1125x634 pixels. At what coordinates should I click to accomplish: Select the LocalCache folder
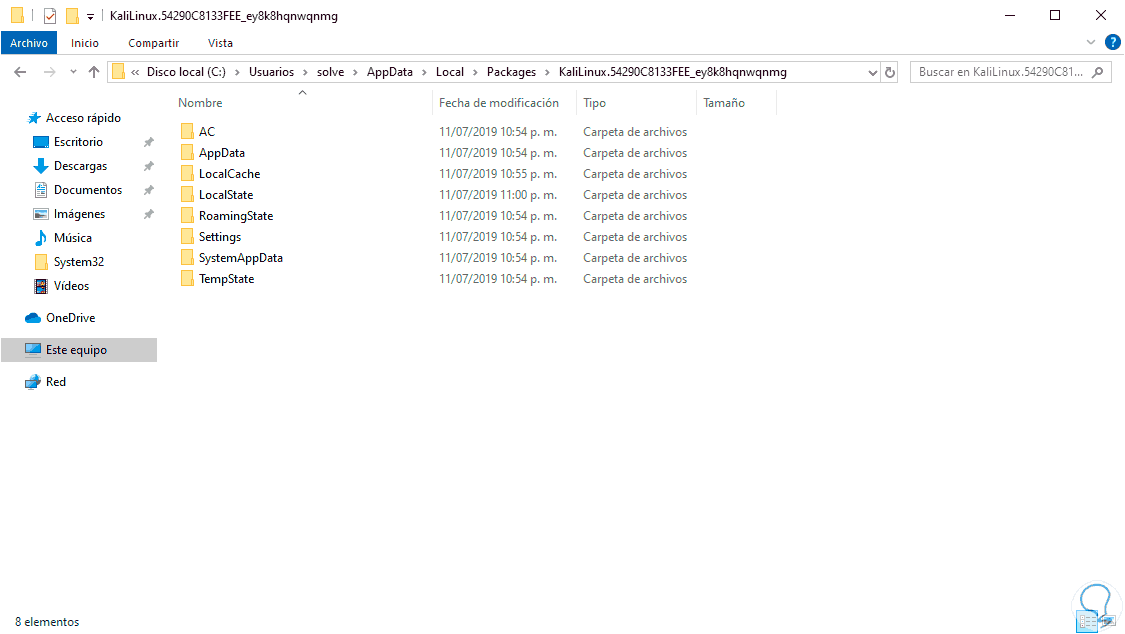pos(220,174)
